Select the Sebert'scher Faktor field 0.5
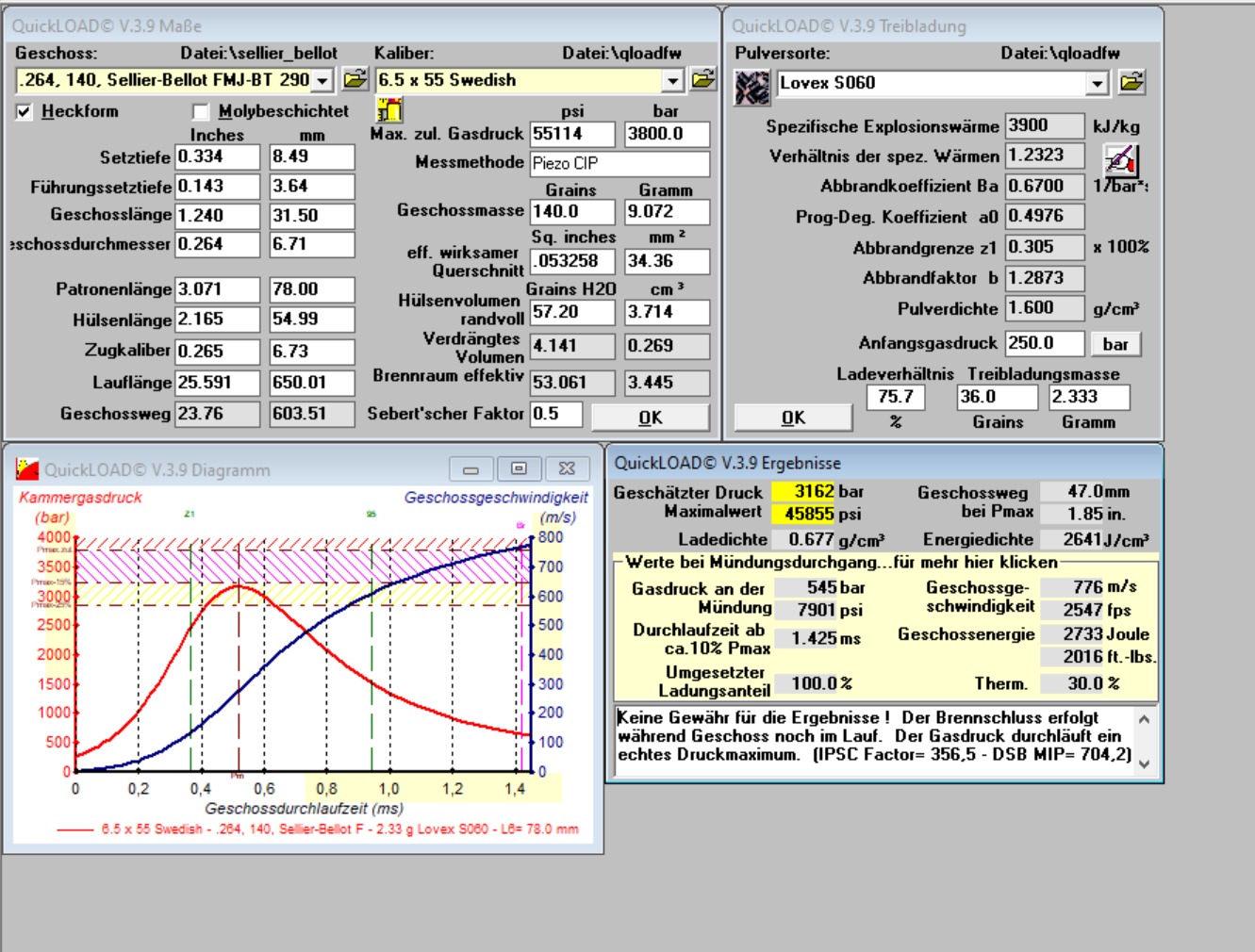Viewport: 1255px width, 952px height. tap(556, 414)
